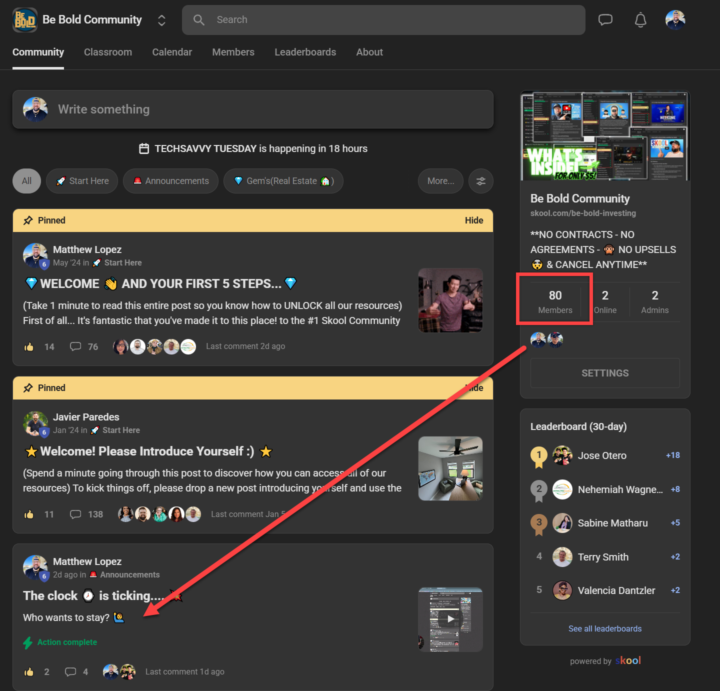The width and height of the screenshot is (720, 691).
Task: Click Last comment 2d ago text
Action: (x=245, y=346)
